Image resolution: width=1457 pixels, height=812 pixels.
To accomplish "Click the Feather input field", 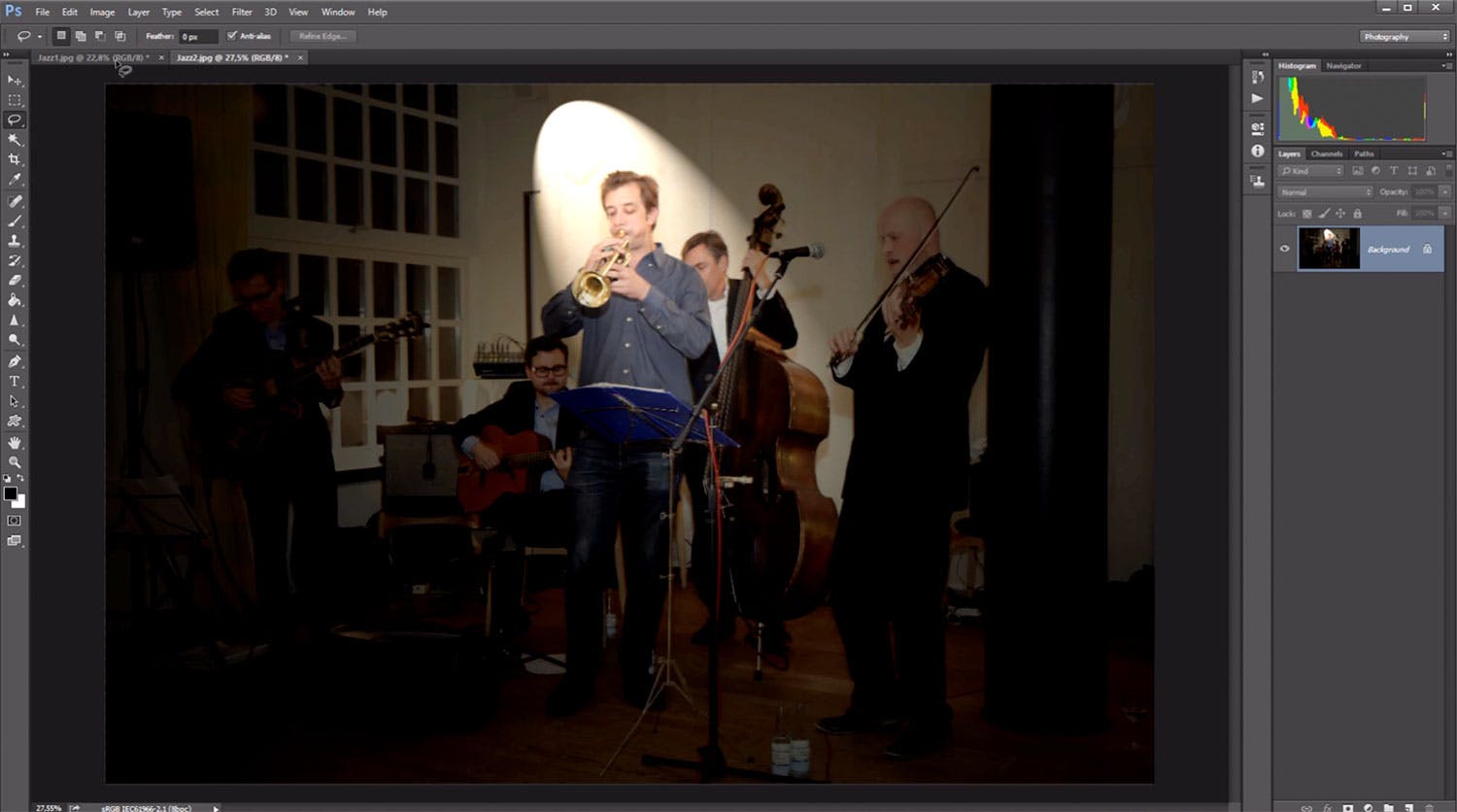I will point(198,36).
